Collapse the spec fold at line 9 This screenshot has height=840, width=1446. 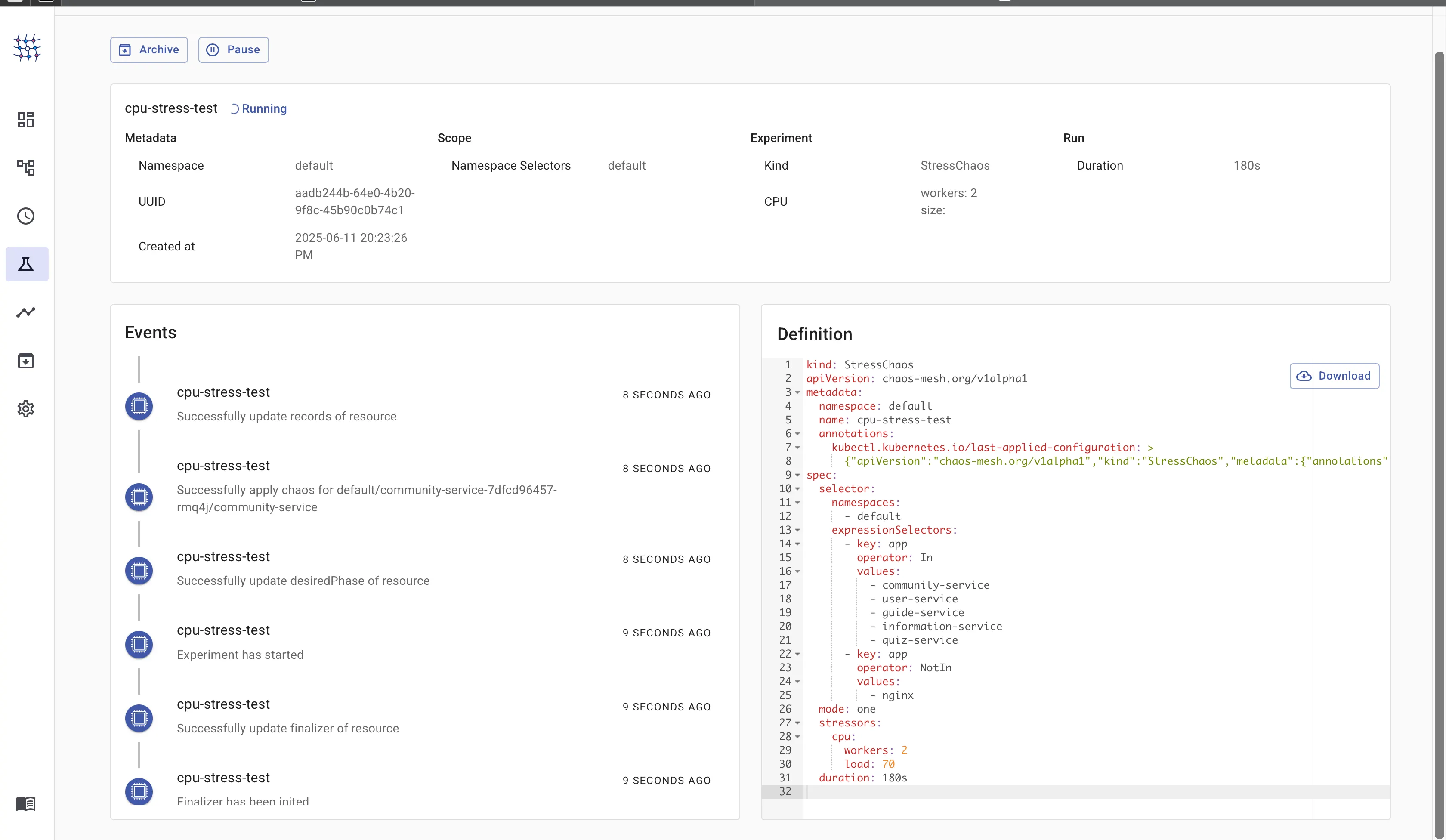[797, 475]
